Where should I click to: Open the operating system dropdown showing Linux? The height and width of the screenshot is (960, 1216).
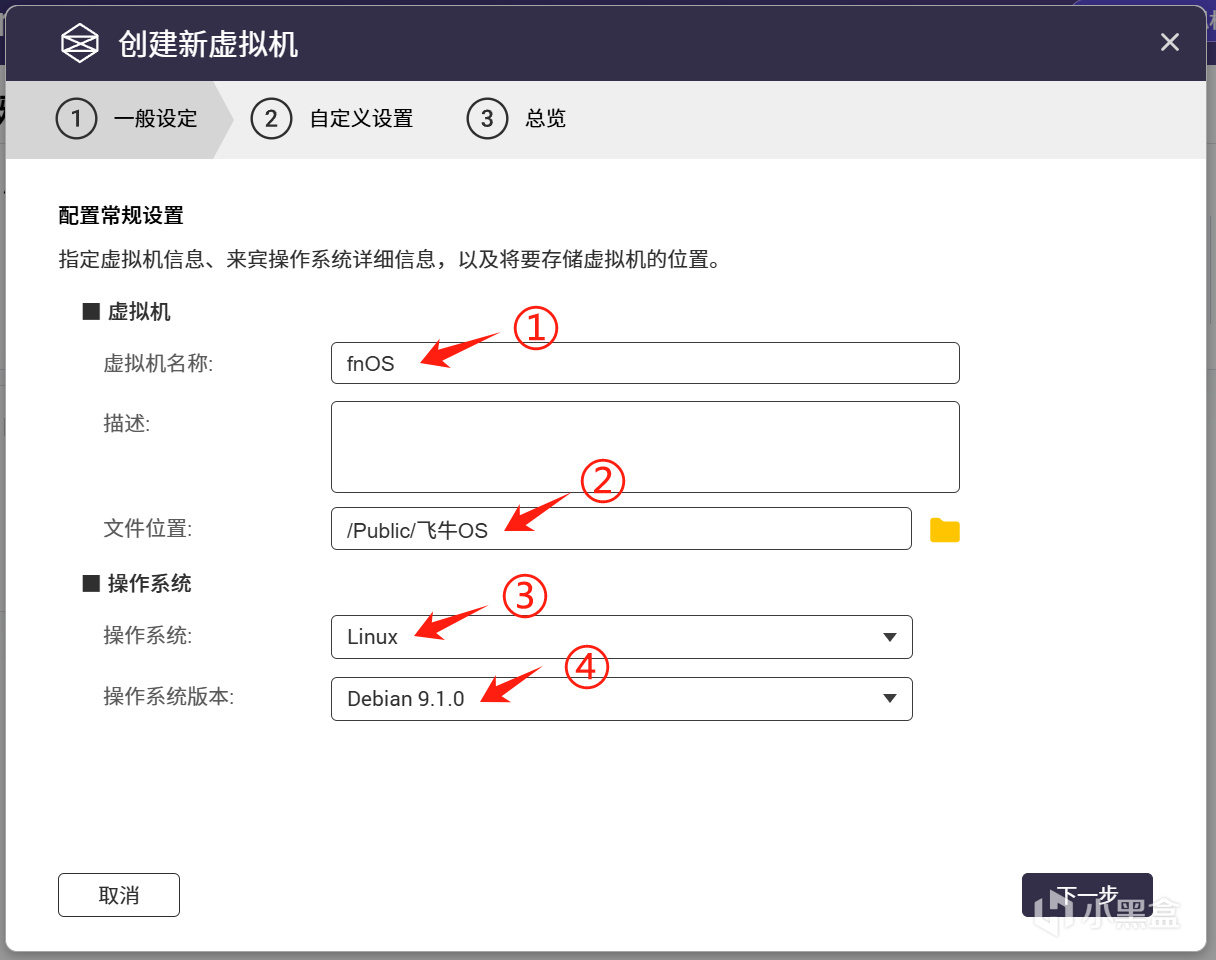(x=621, y=637)
